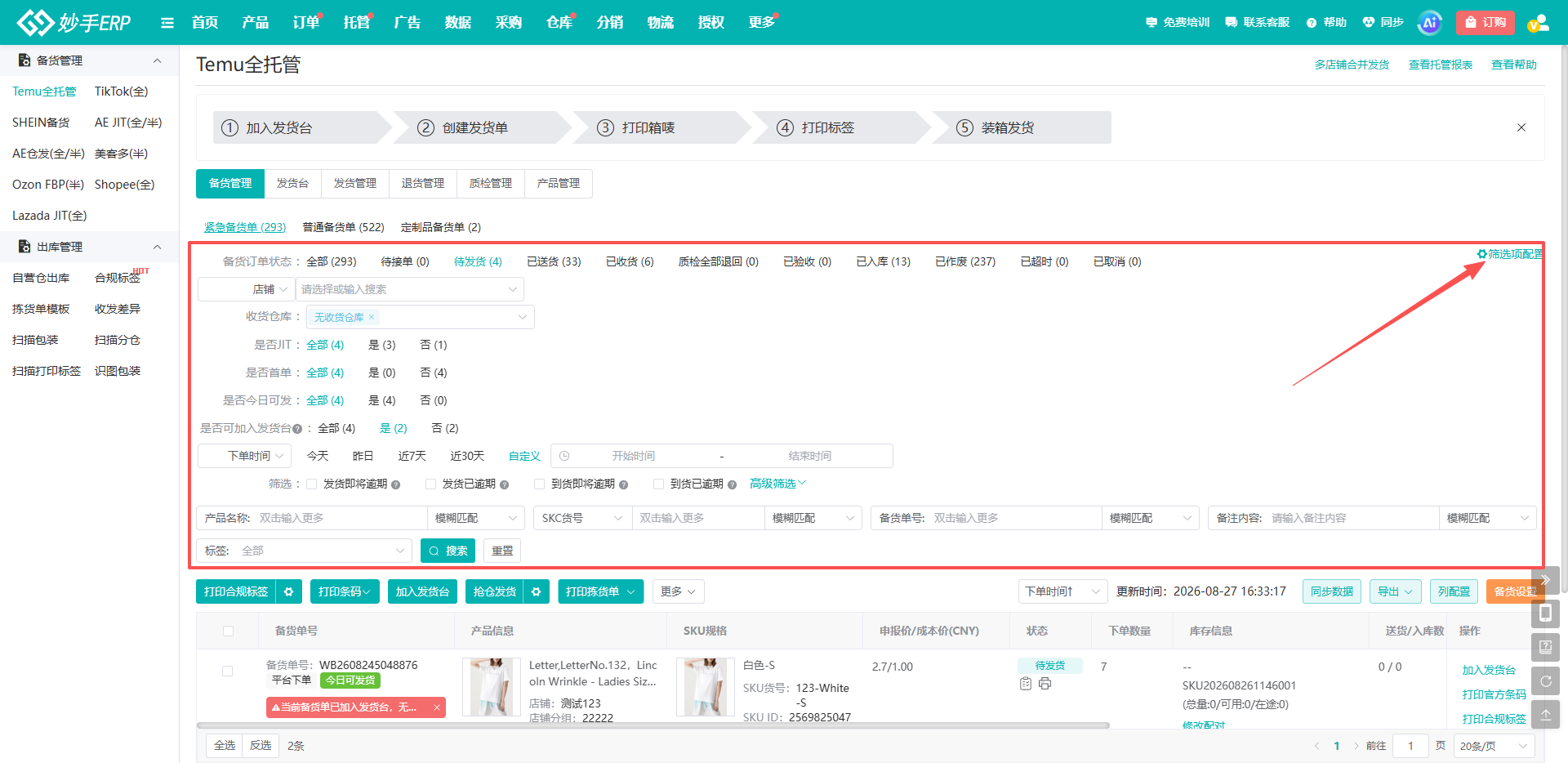Switch to the 质检管理 tab
1568x763 pixels.
tap(490, 183)
